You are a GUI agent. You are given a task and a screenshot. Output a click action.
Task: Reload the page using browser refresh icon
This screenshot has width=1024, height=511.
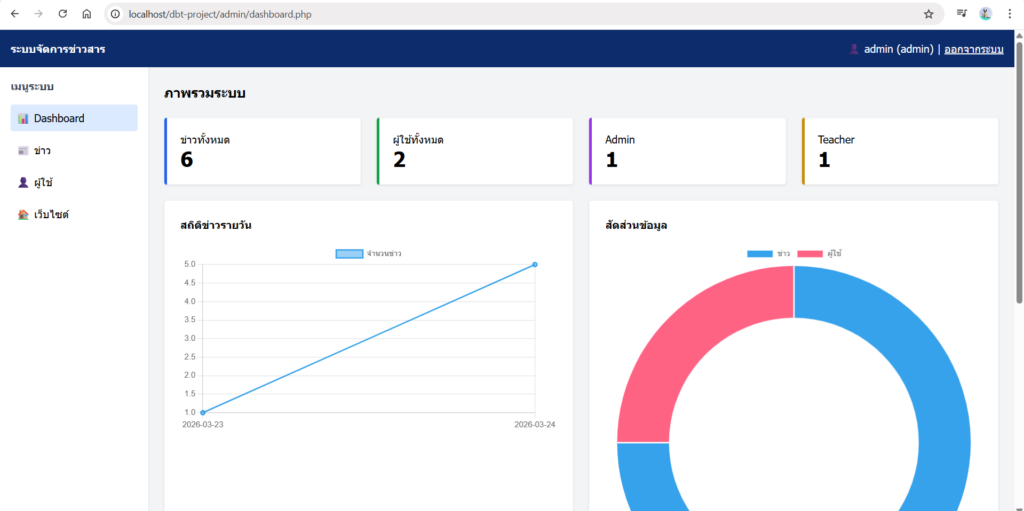(63, 14)
